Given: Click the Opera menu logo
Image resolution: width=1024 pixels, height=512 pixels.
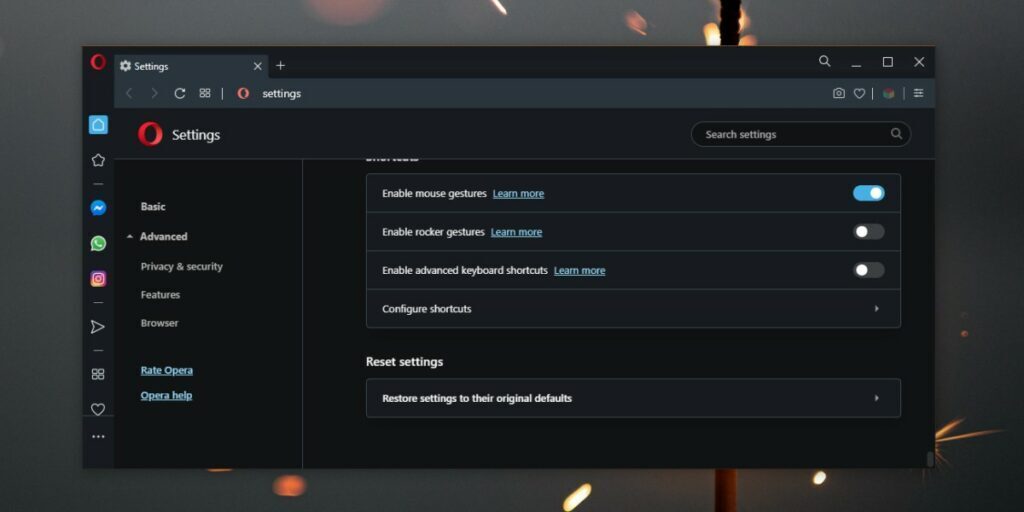Looking at the screenshot, I should (98, 62).
